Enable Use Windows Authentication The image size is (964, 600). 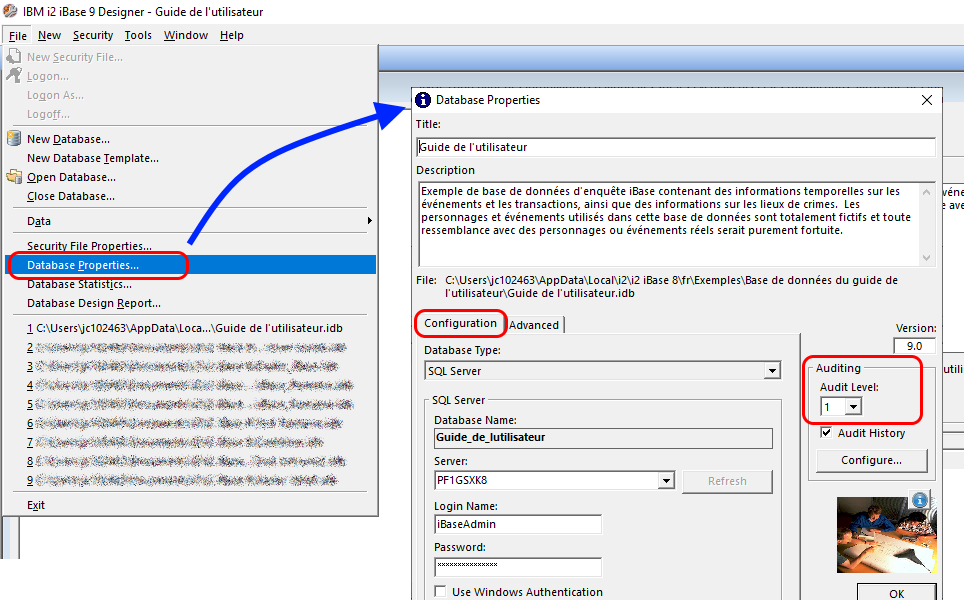pyautogui.click(x=439, y=591)
